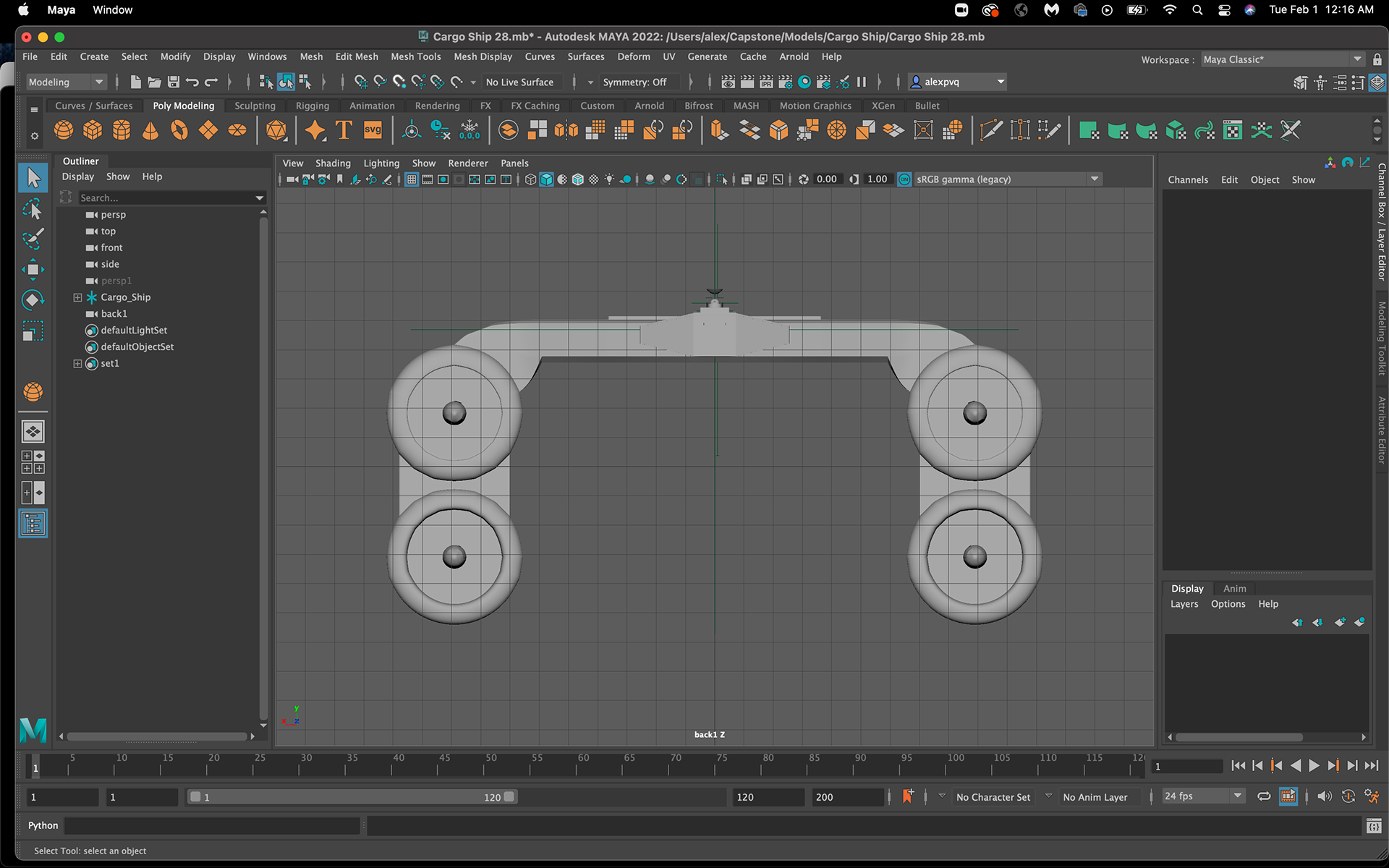1389x868 pixels.
Task: Select the Type tool shelf icon
Action: (x=344, y=130)
